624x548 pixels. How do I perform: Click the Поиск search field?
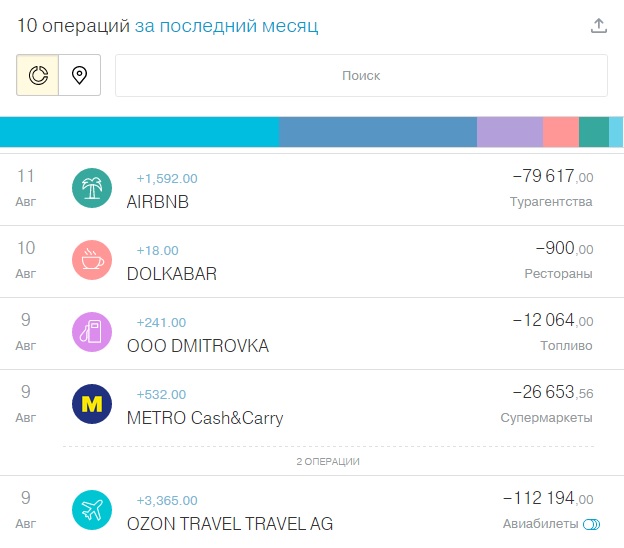tap(361, 75)
